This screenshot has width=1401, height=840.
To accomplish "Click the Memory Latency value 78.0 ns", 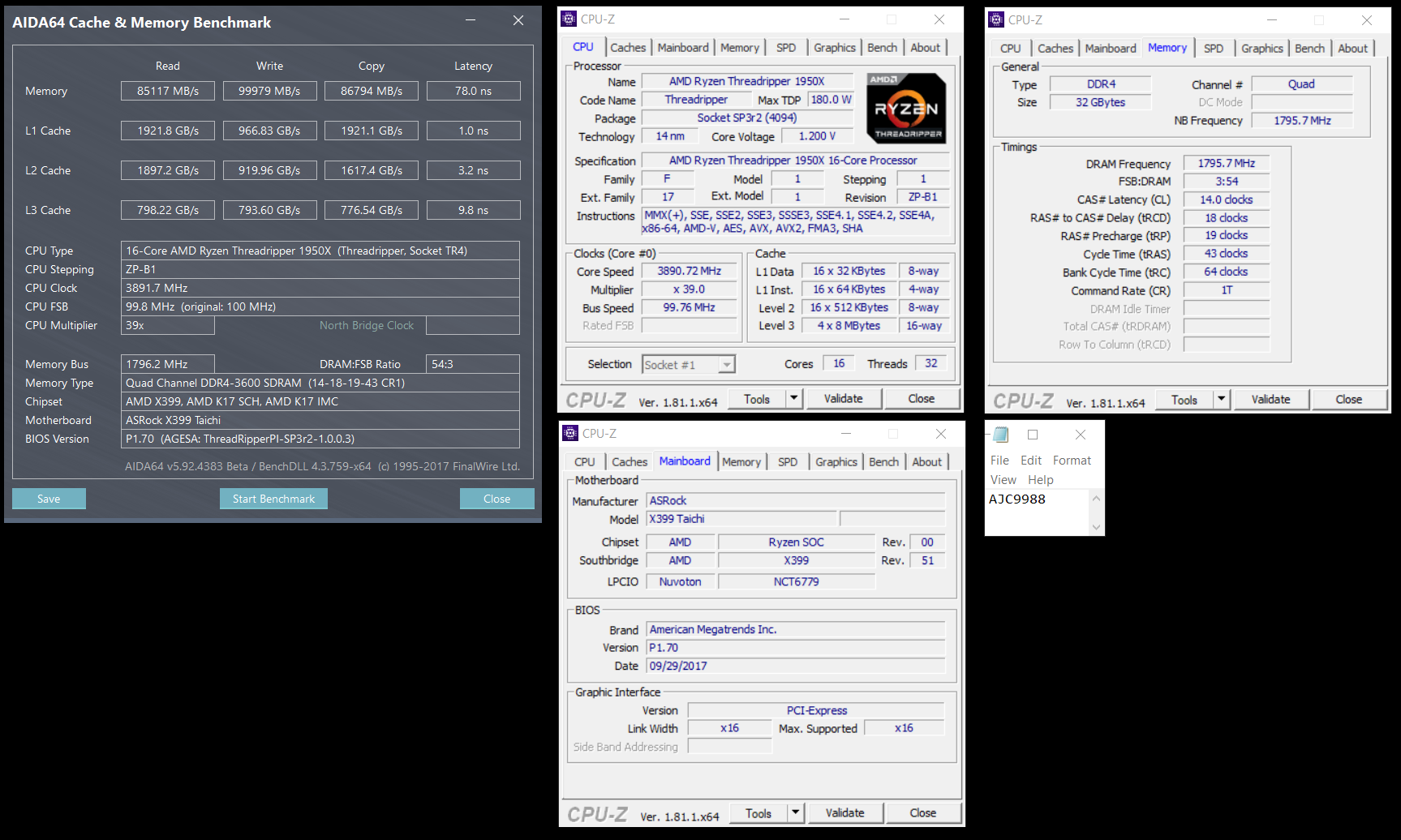I will point(474,91).
